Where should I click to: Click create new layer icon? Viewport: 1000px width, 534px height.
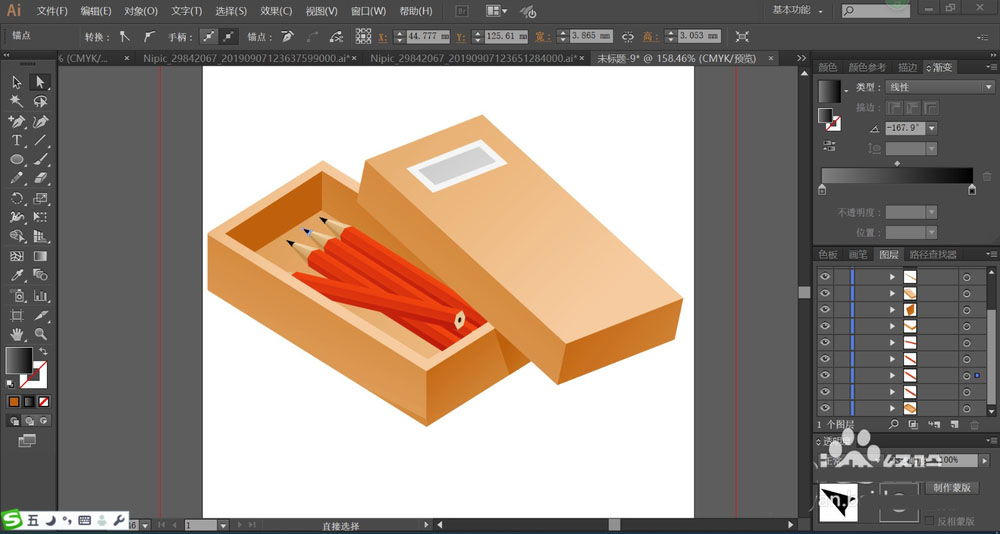[x=955, y=424]
